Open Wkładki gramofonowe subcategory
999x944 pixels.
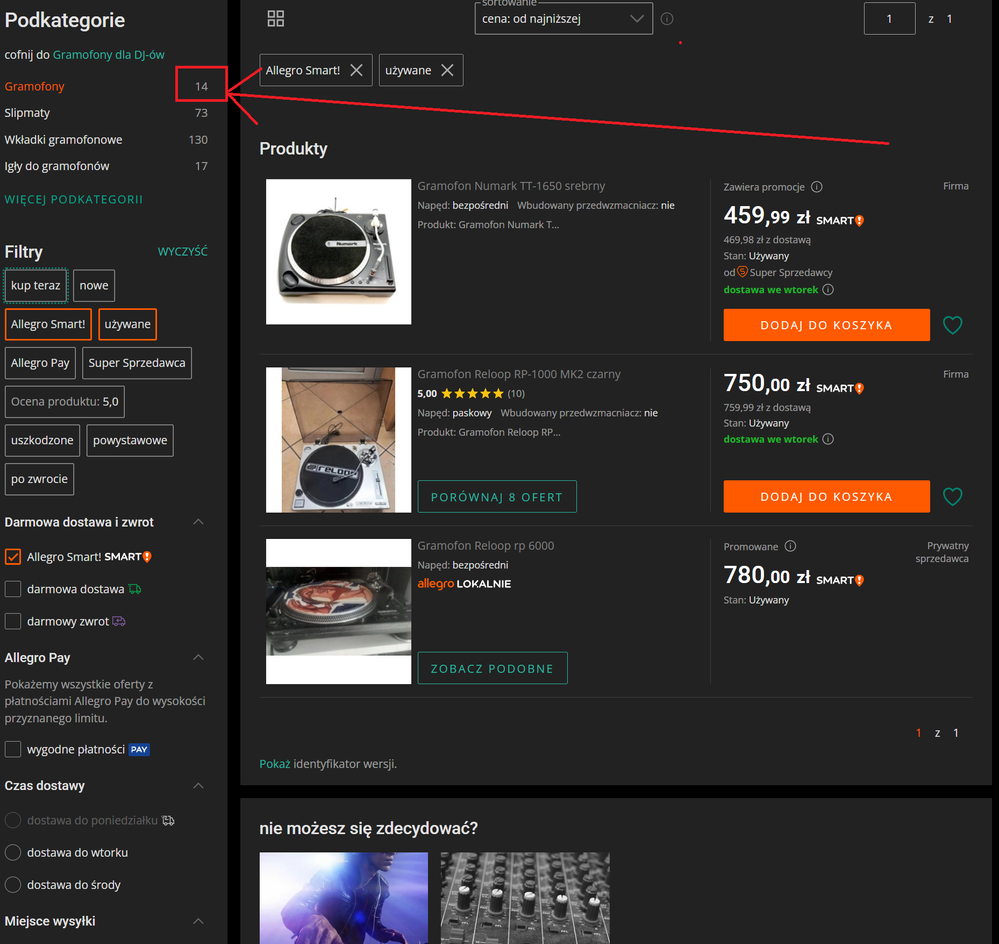(x=63, y=140)
